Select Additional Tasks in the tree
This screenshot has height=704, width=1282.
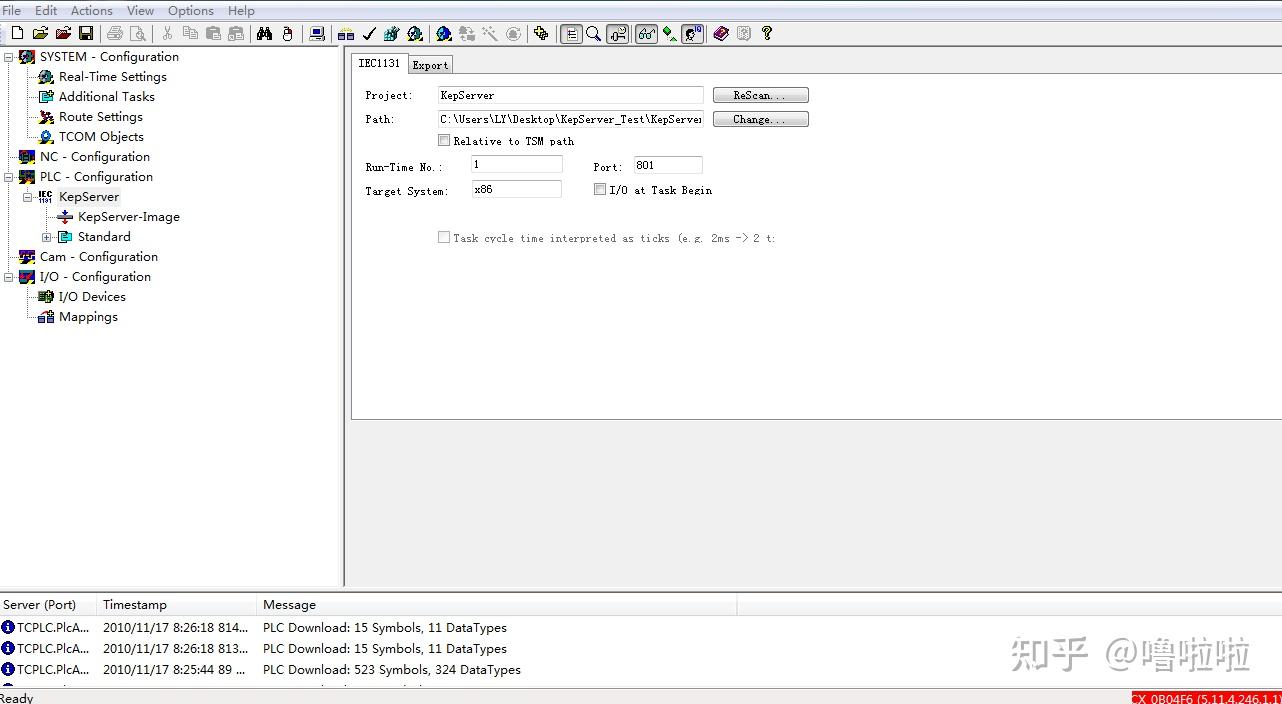click(x=106, y=97)
